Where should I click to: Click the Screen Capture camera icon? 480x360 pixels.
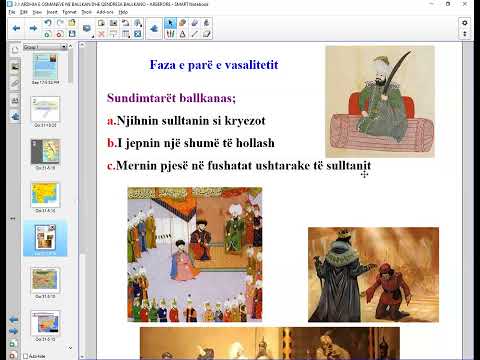[x=114, y=23]
